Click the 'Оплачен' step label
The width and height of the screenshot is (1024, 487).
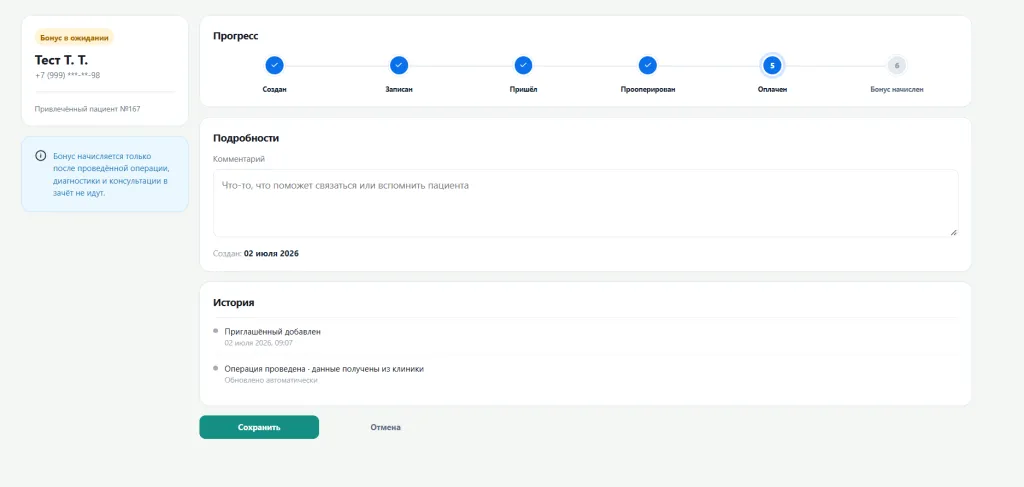(x=772, y=89)
